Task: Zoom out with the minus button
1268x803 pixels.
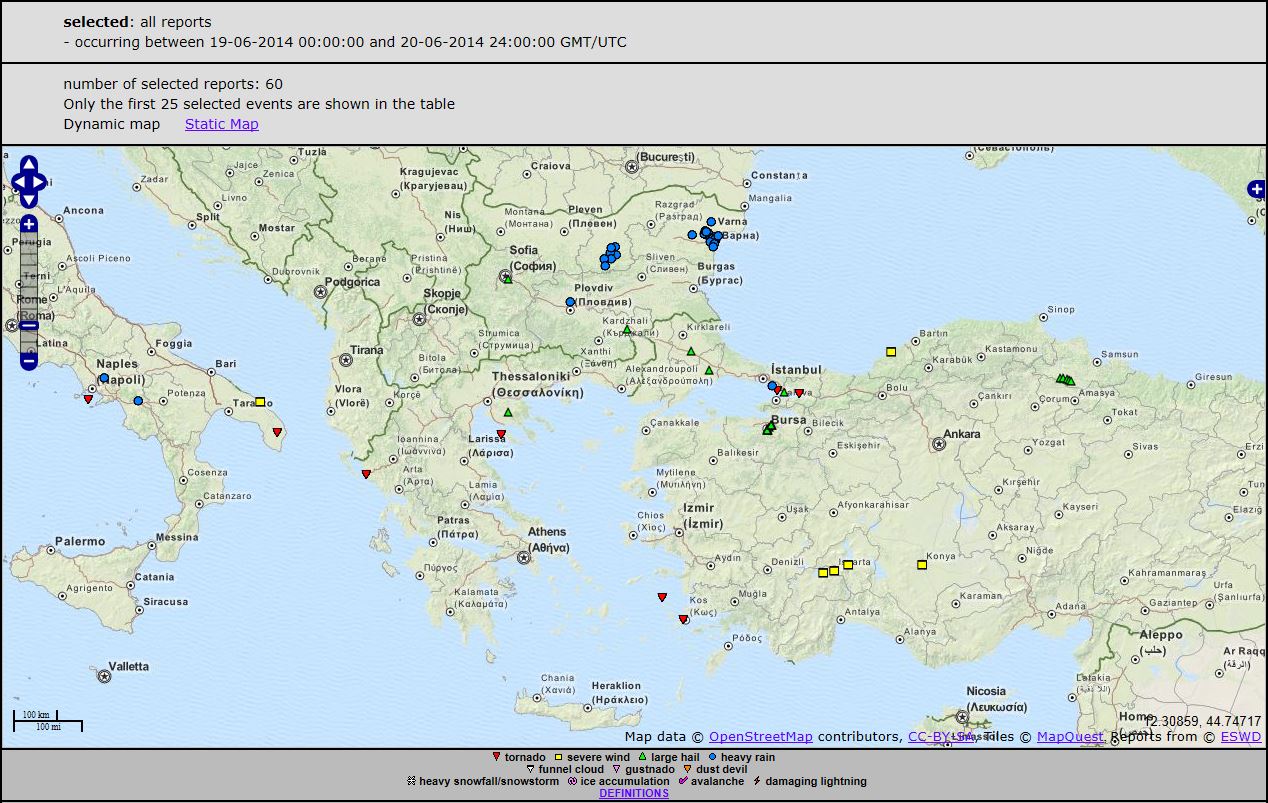Action: [29, 361]
